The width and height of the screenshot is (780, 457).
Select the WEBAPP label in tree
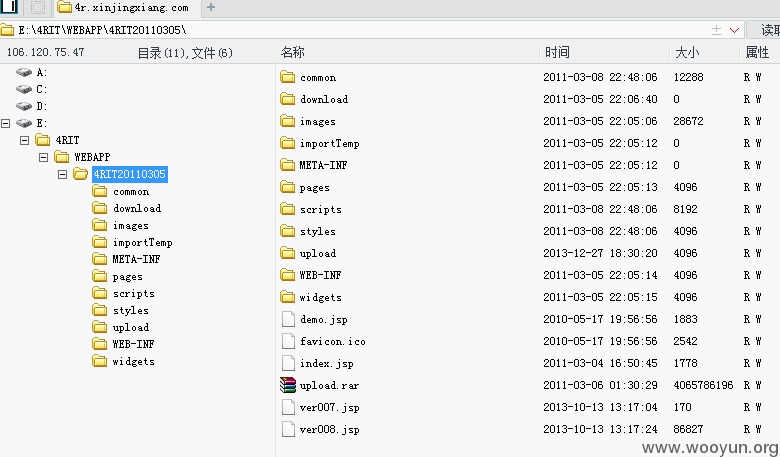[92, 157]
